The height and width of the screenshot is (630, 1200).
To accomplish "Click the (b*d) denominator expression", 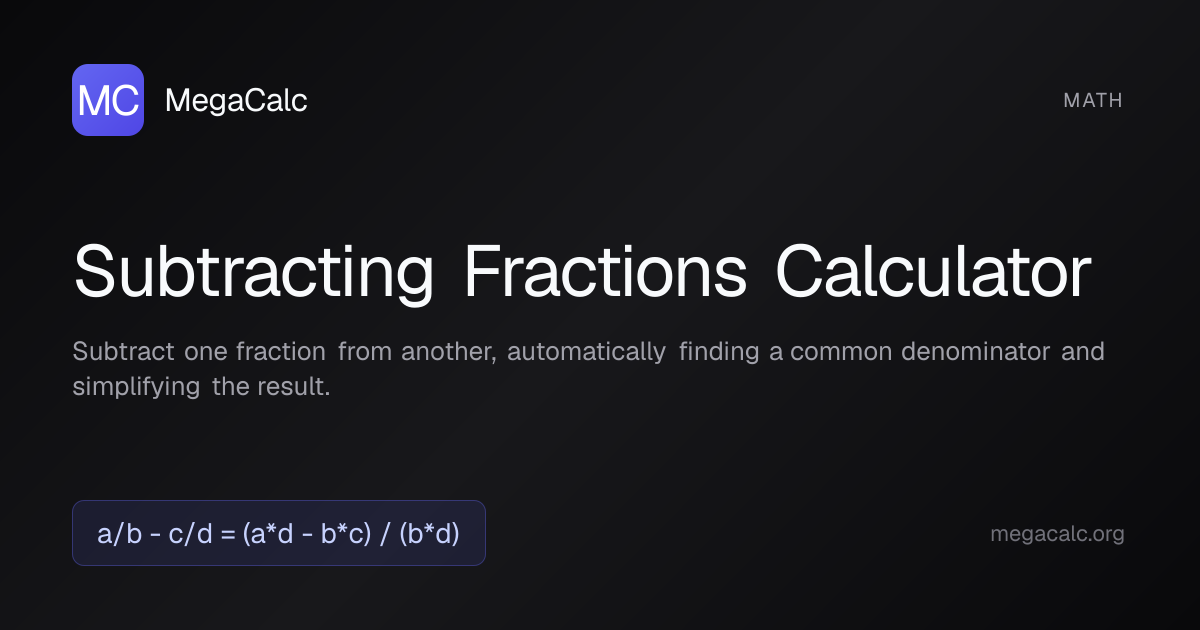I will click(429, 534).
